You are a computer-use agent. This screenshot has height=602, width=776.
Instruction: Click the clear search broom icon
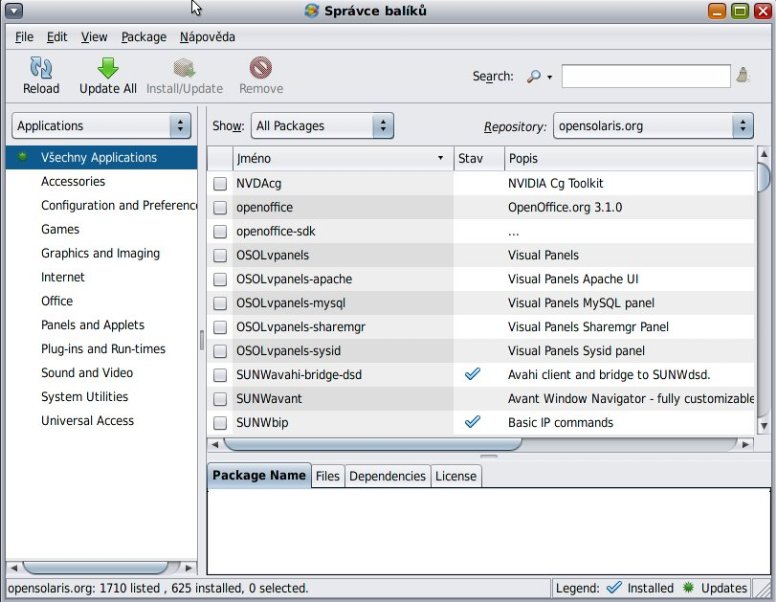pyautogui.click(x=743, y=75)
